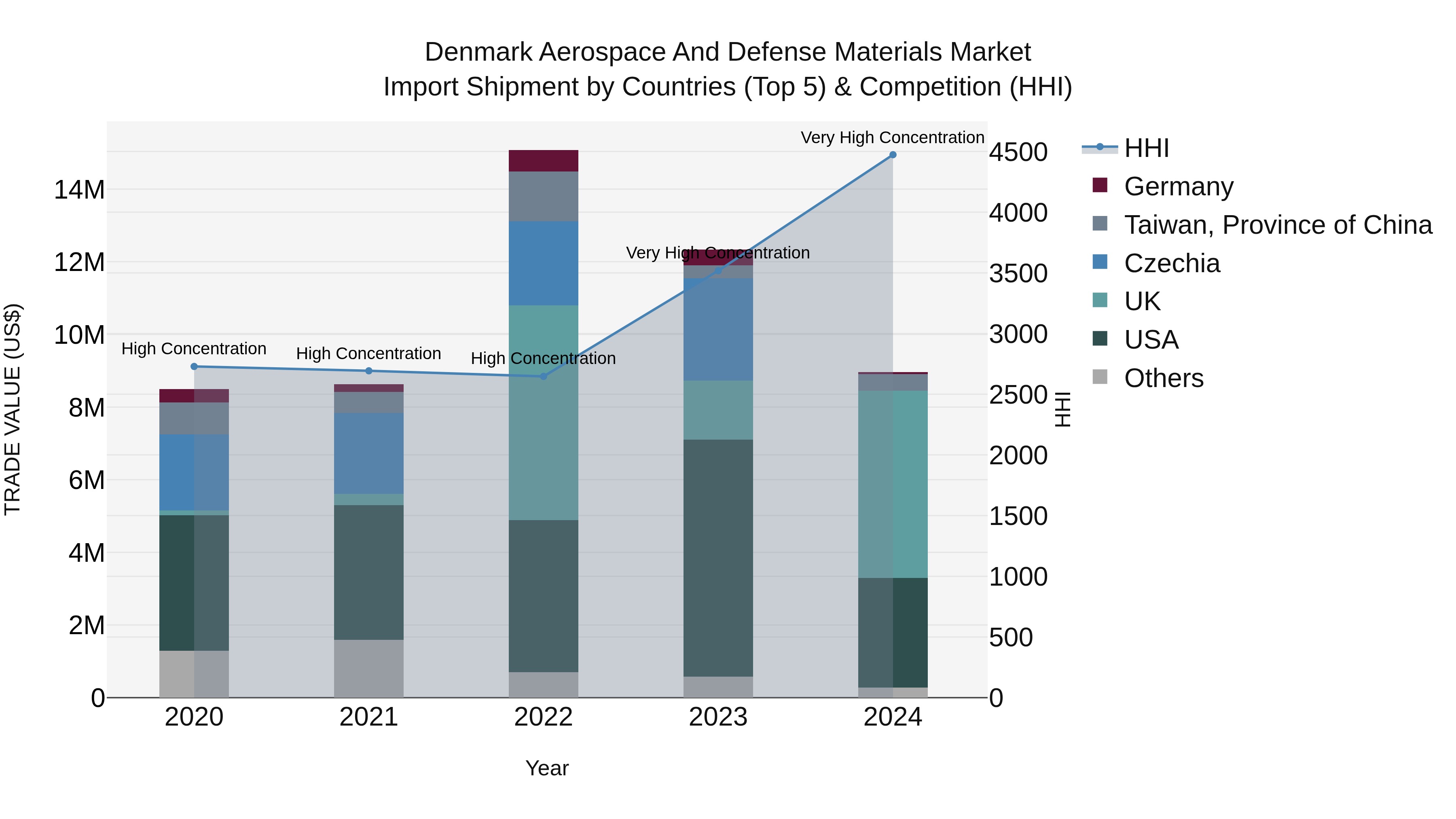Click the Czechia blue color swatch
Viewport: 1456px width, 819px height.
[1100, 262]
